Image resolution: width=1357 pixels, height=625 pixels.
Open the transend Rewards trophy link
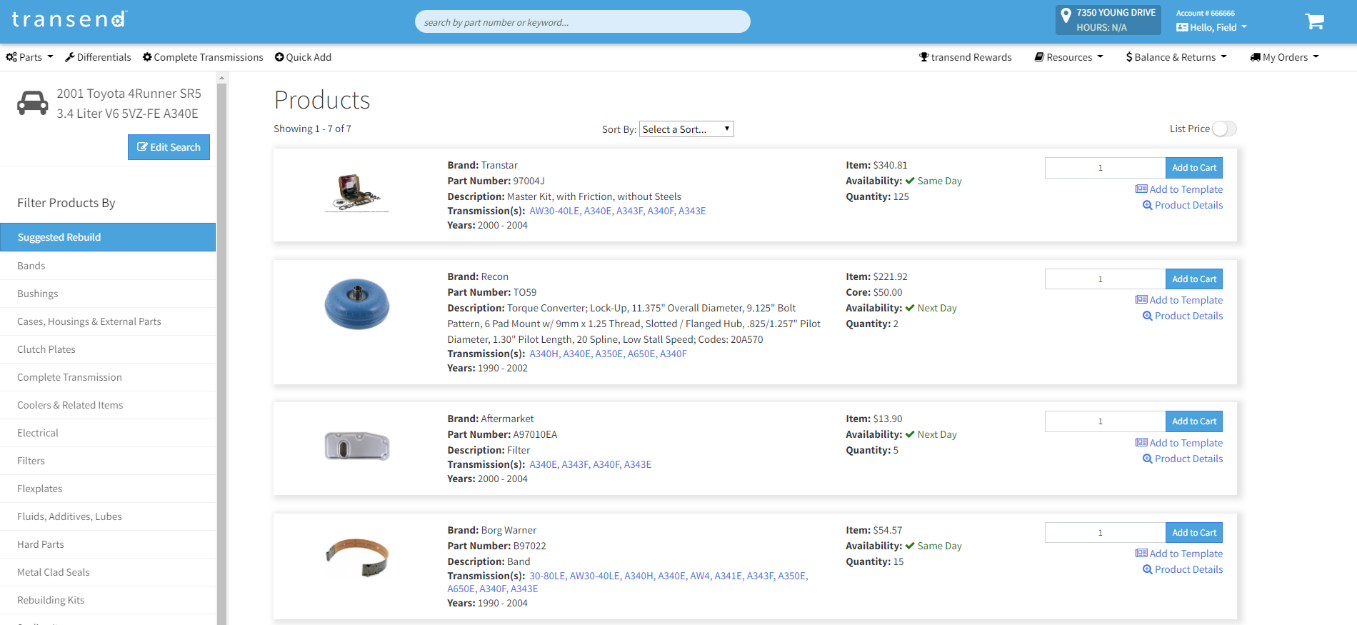[965, 58]
